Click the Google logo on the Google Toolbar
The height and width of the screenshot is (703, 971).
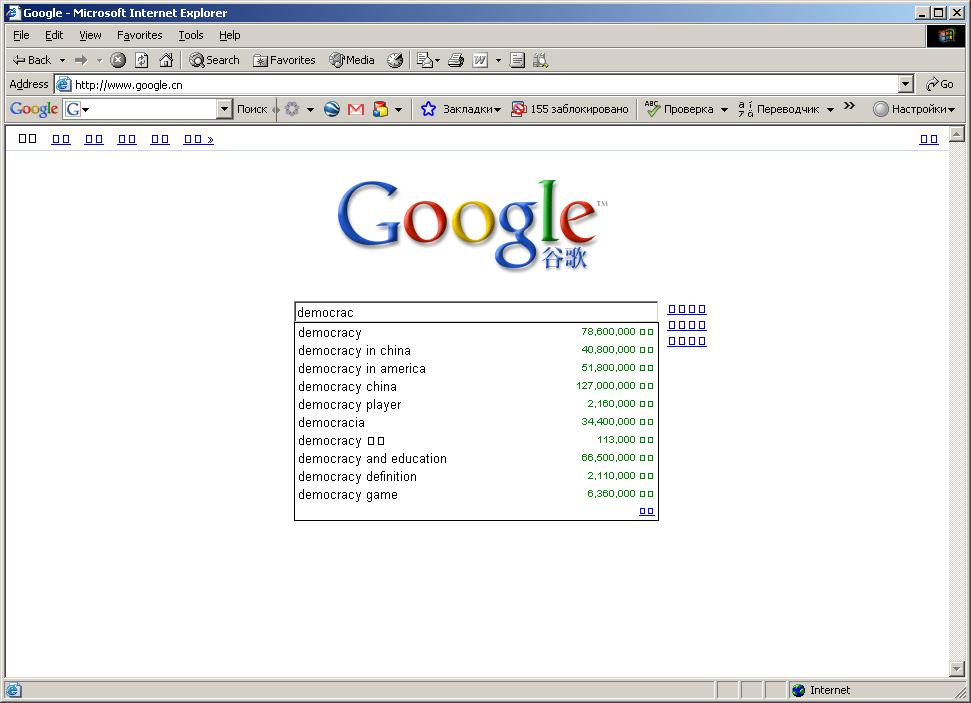point(33,109)
